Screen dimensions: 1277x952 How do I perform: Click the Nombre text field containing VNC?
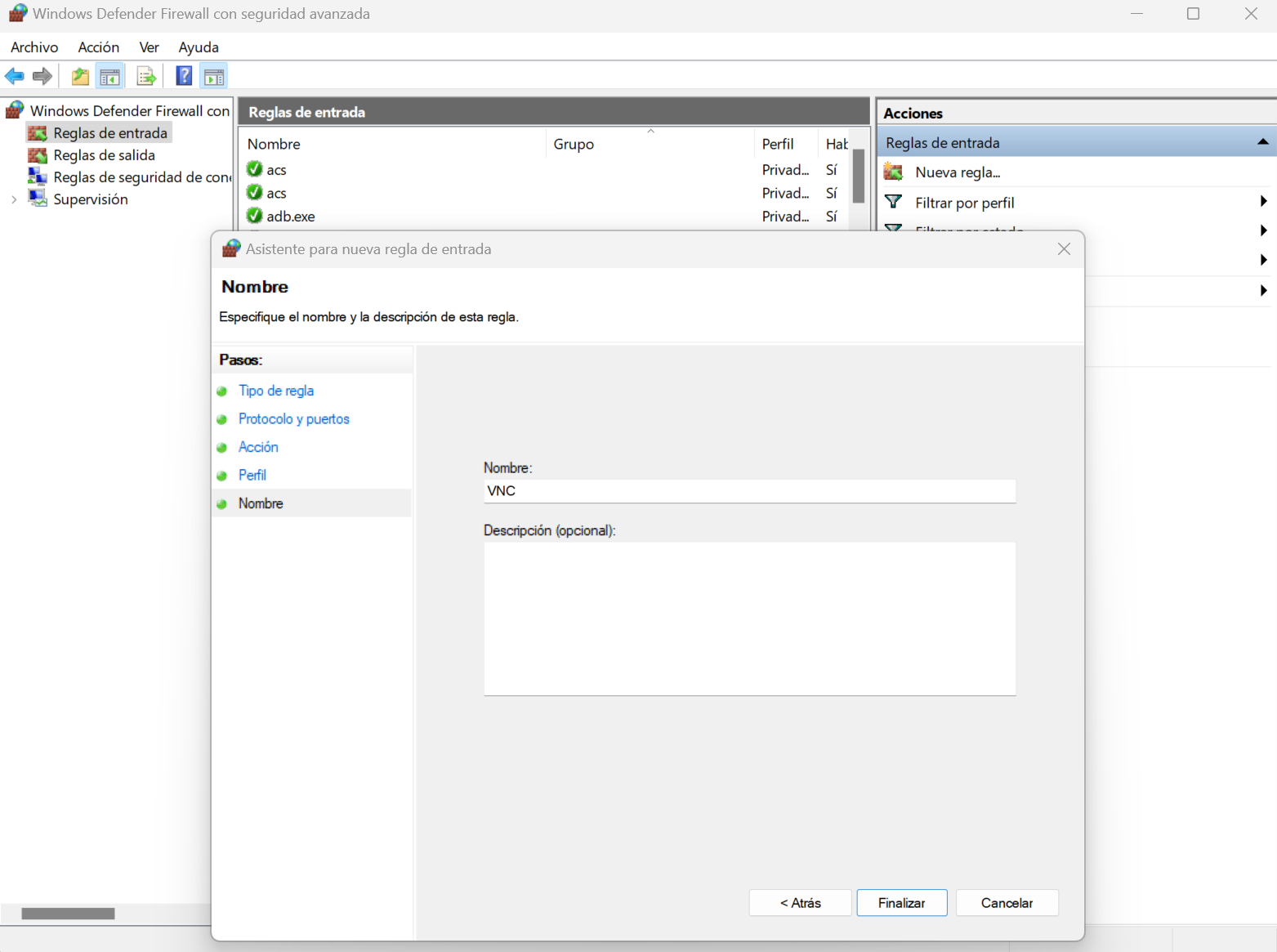coord(749,491)
